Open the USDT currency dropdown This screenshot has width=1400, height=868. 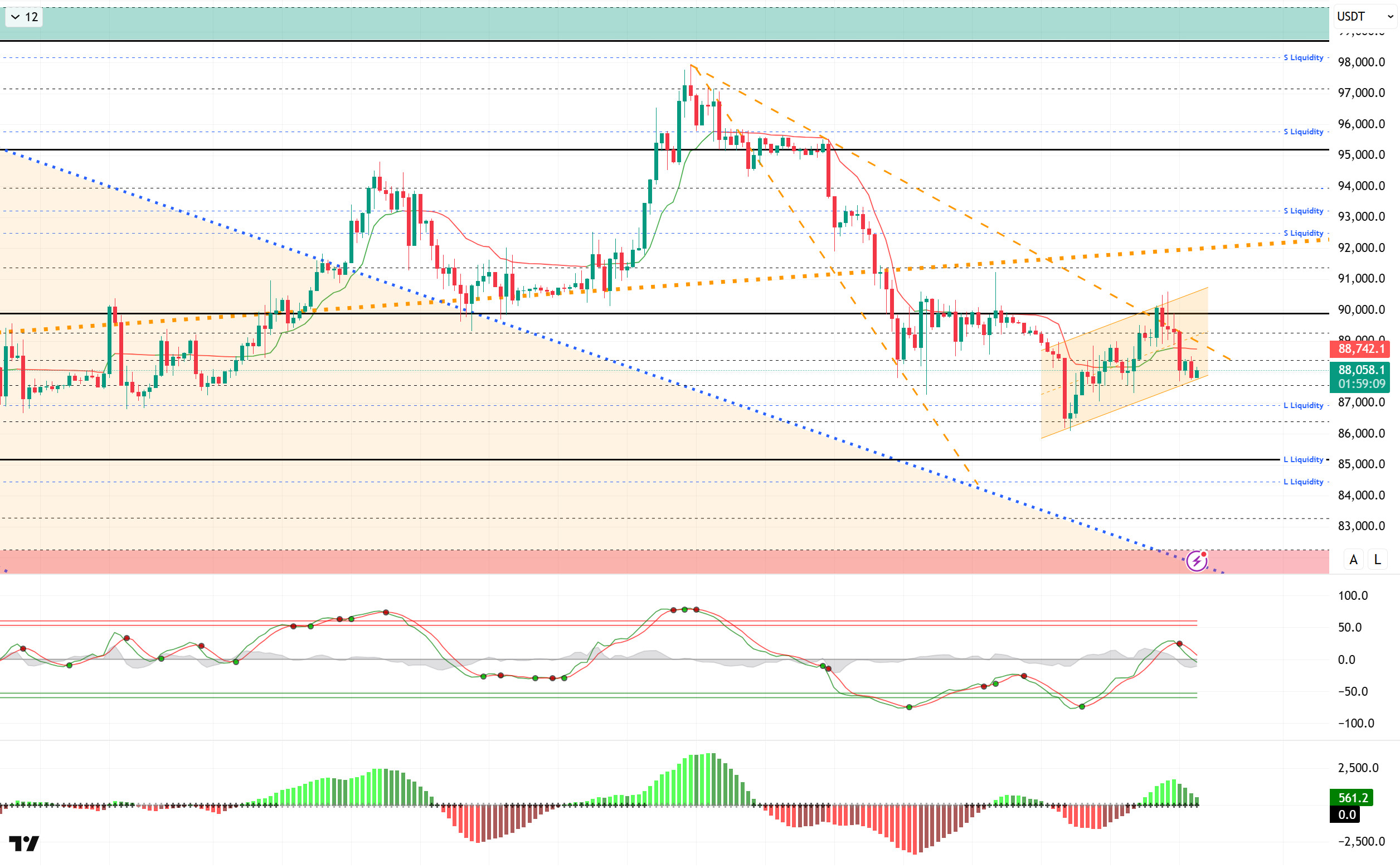point(1364,17)
